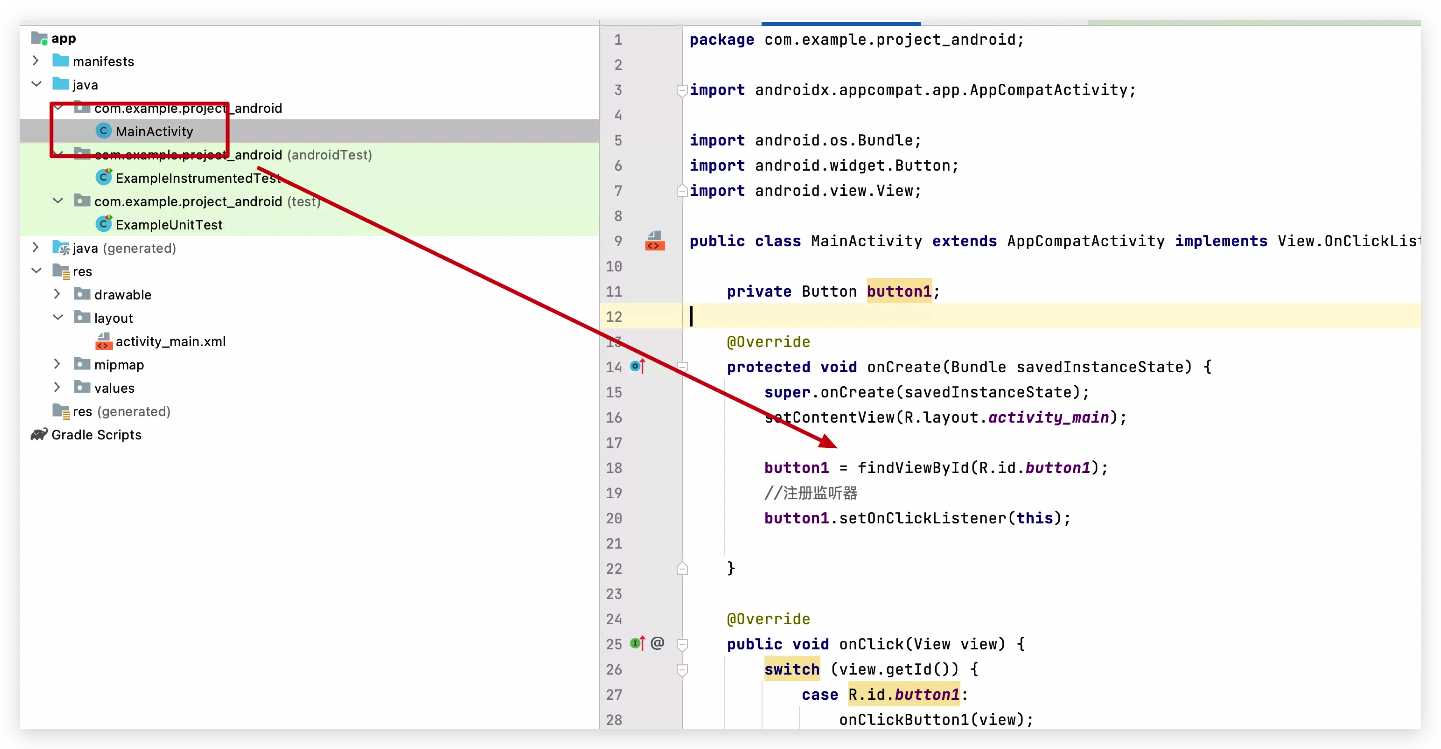1441x749 pixels.
Task: Expand the drawable folder chevron
Action: (x=58, y=294)
